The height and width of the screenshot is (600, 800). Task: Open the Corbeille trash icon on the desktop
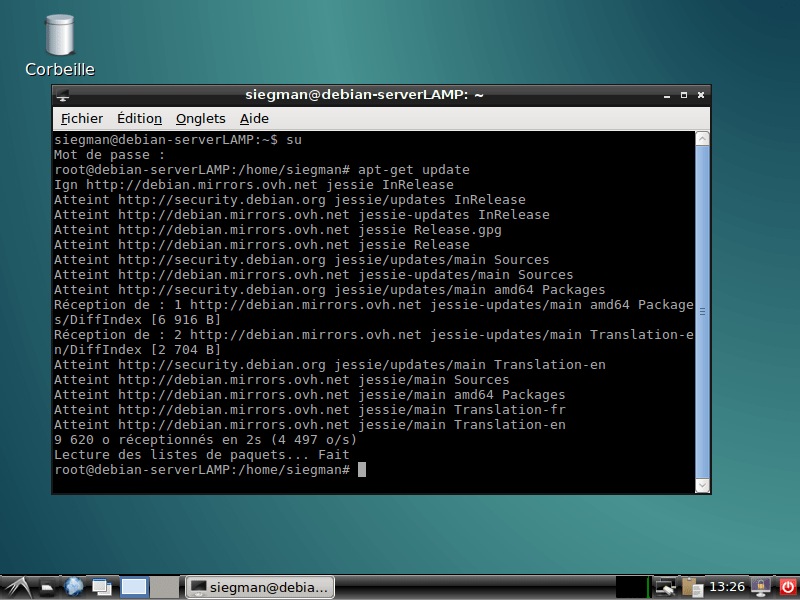58,40
